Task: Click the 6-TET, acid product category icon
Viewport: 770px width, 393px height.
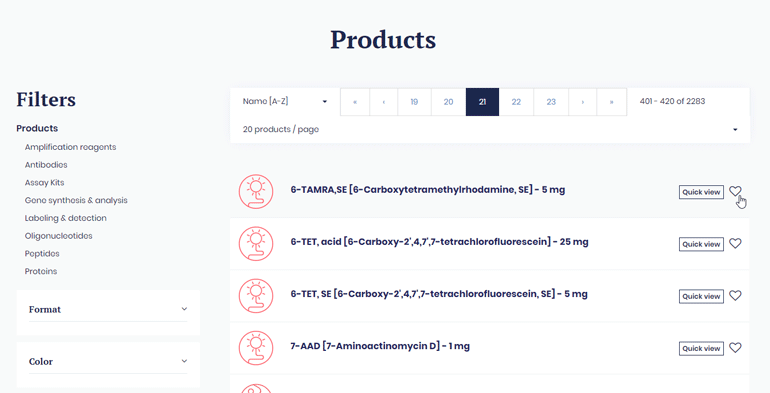Action: pyautogui.click(x=256, y=243)
